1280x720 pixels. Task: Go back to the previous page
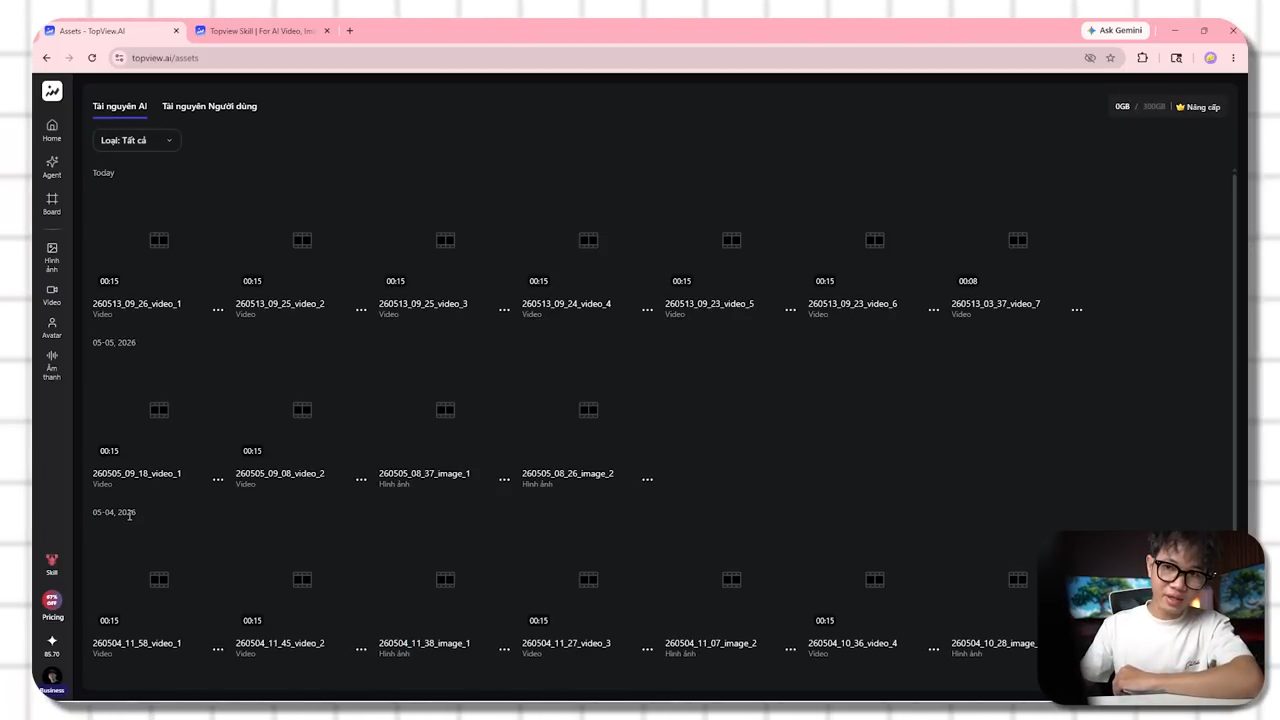click(x=46, y=58)
